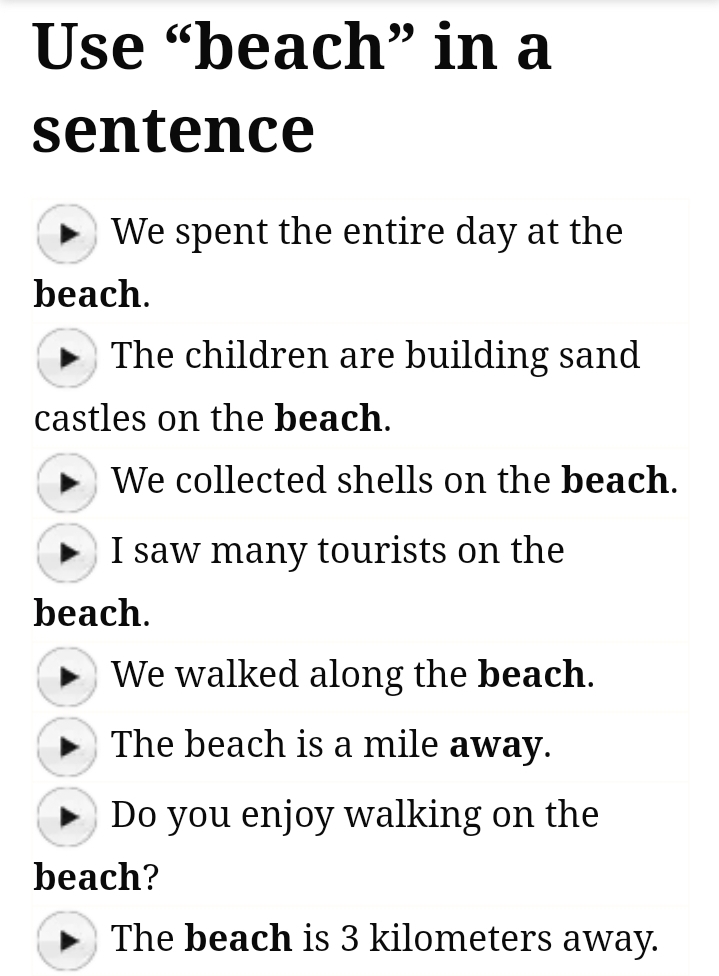
Task: Click the heading "Use beach in a sentence"
Action: click(291, 88)
